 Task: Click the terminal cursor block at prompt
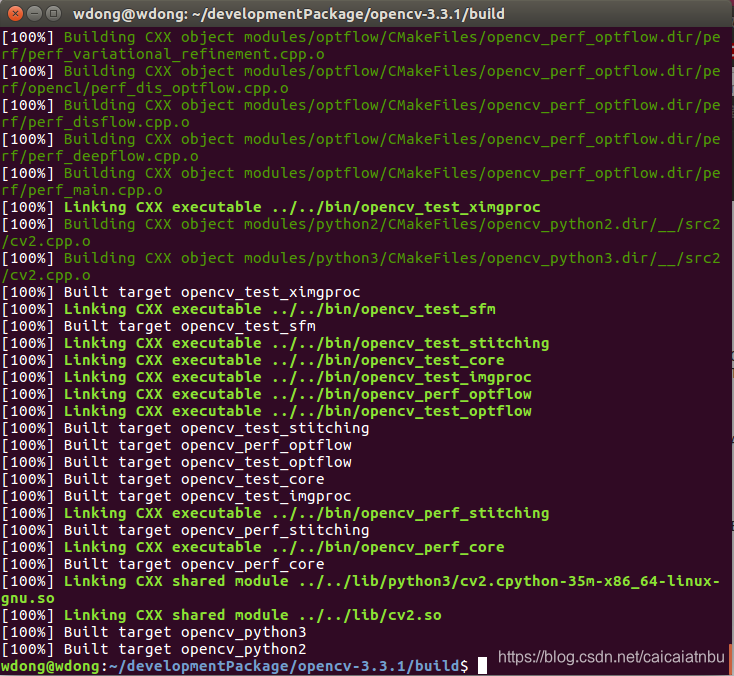pos(482,666)
